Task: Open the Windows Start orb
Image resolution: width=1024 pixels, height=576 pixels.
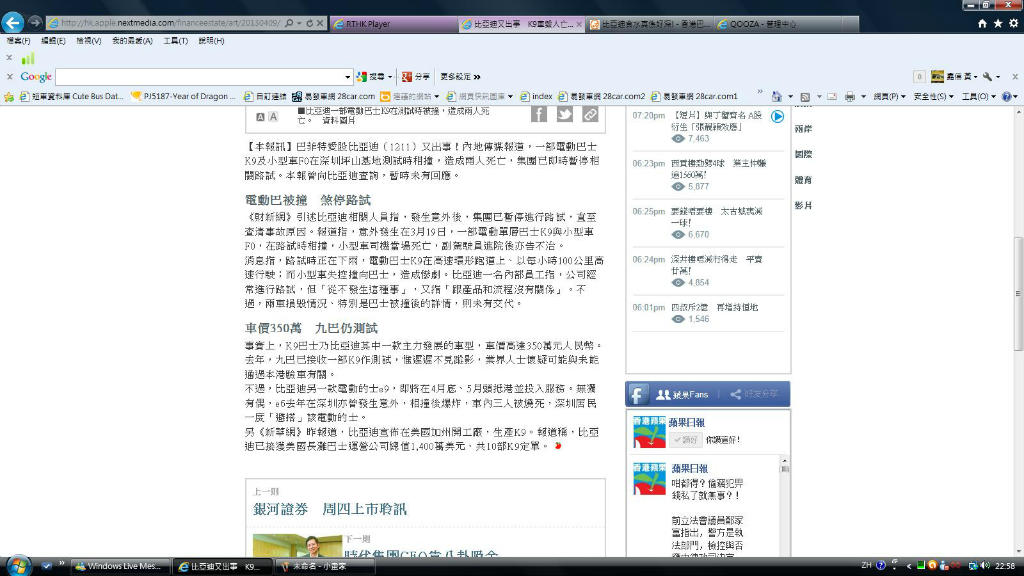Action: (17, 566)
